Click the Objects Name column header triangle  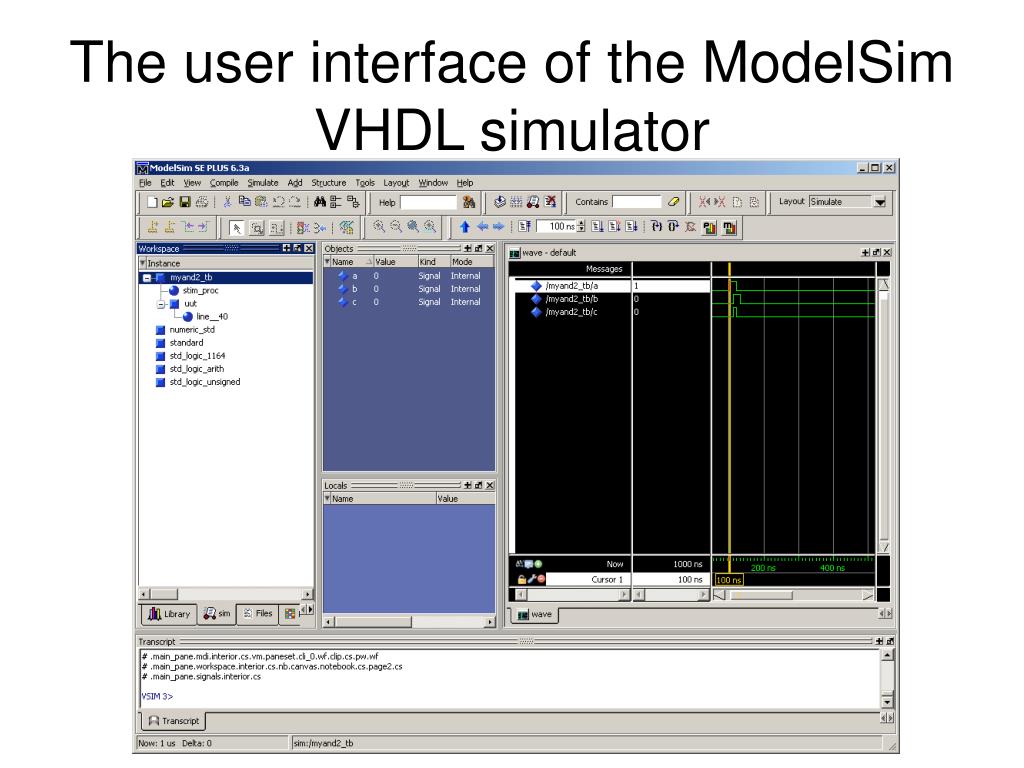coord(327,261)
